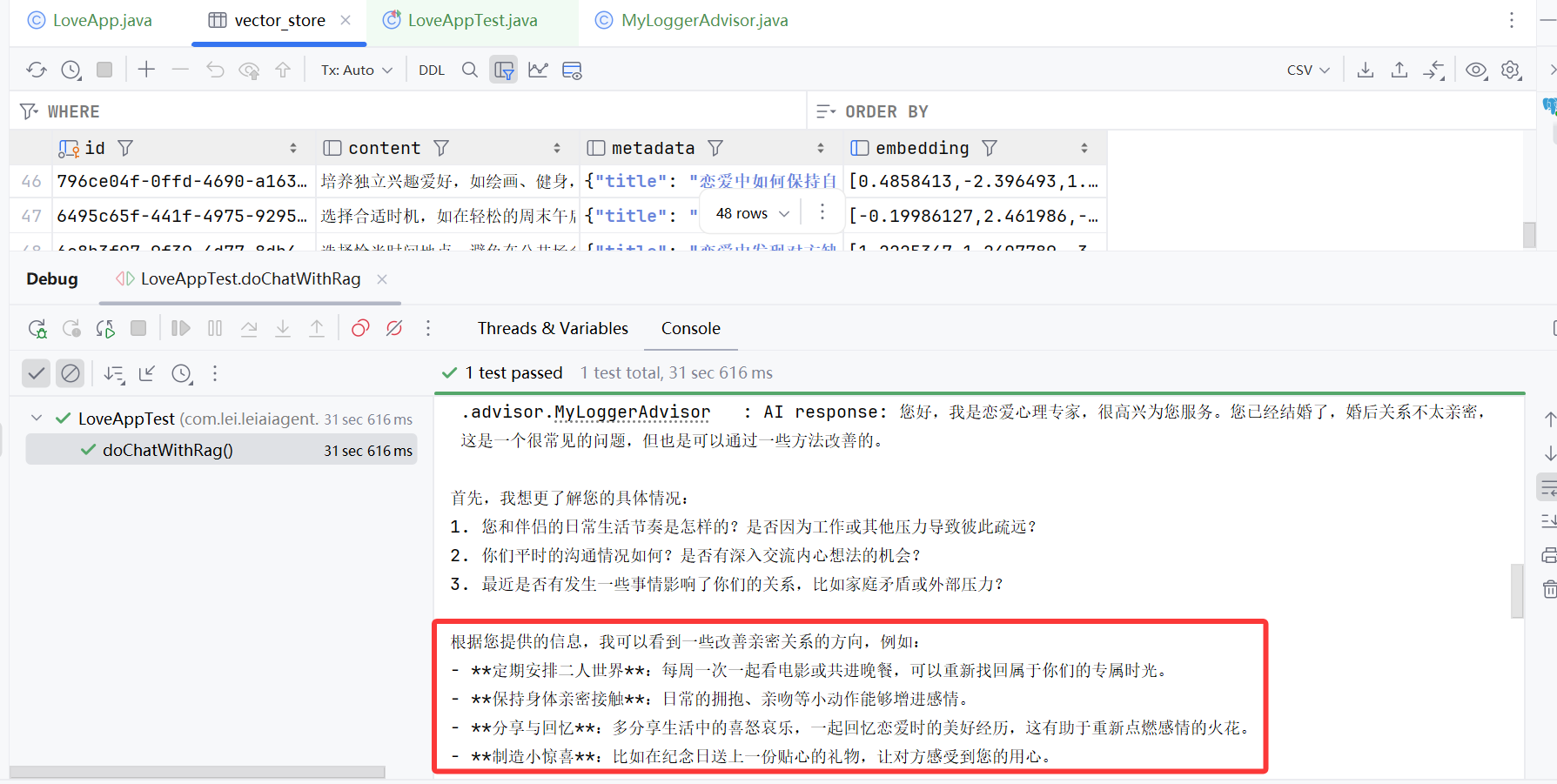Switch to LoveApp.java tab
The image size is (1557, 784).
[90, 20]
